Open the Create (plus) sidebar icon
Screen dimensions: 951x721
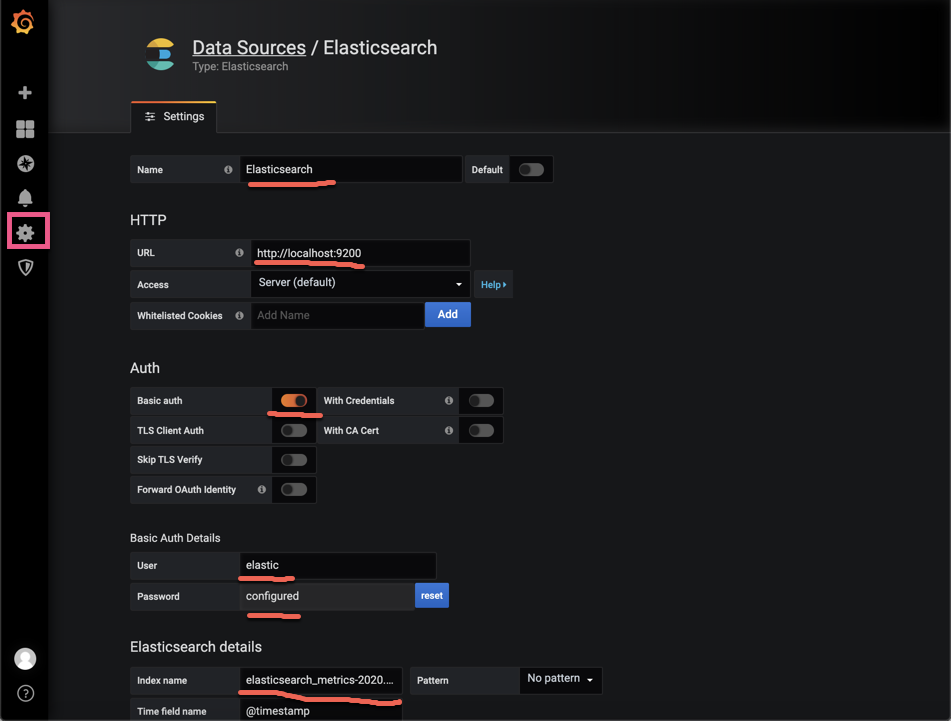point(24,92)
